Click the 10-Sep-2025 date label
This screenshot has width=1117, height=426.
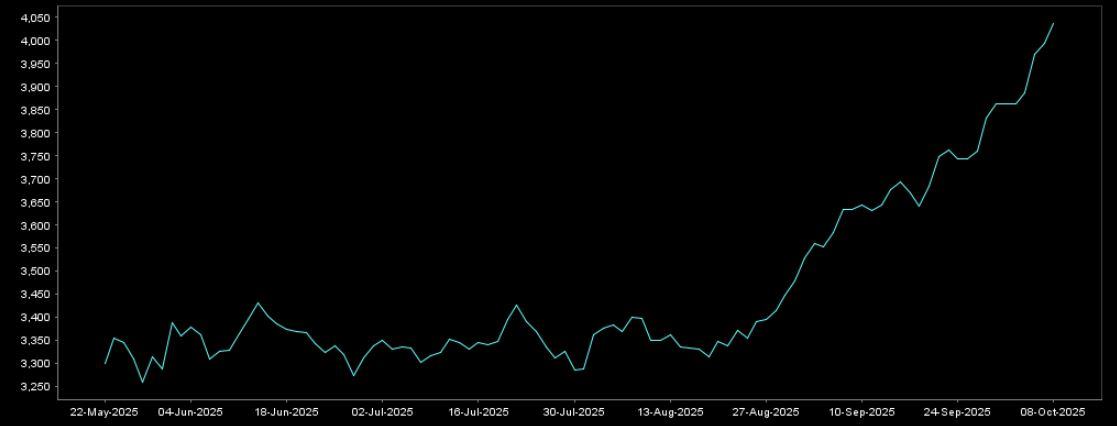pyautogui.click(x=862, y=412)
